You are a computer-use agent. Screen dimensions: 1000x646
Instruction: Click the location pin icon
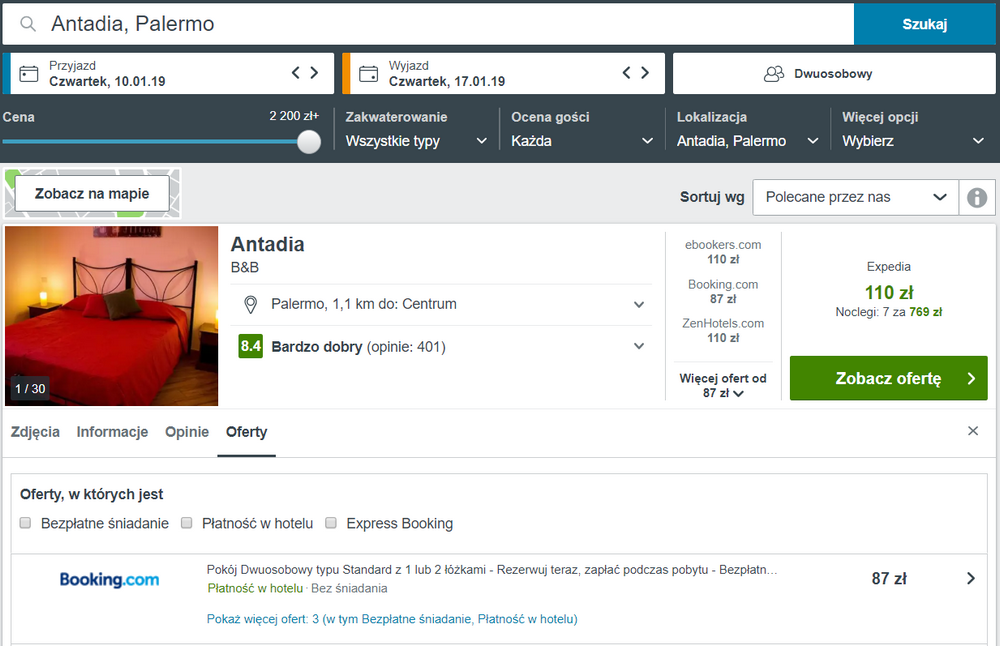tap(251, 305)
